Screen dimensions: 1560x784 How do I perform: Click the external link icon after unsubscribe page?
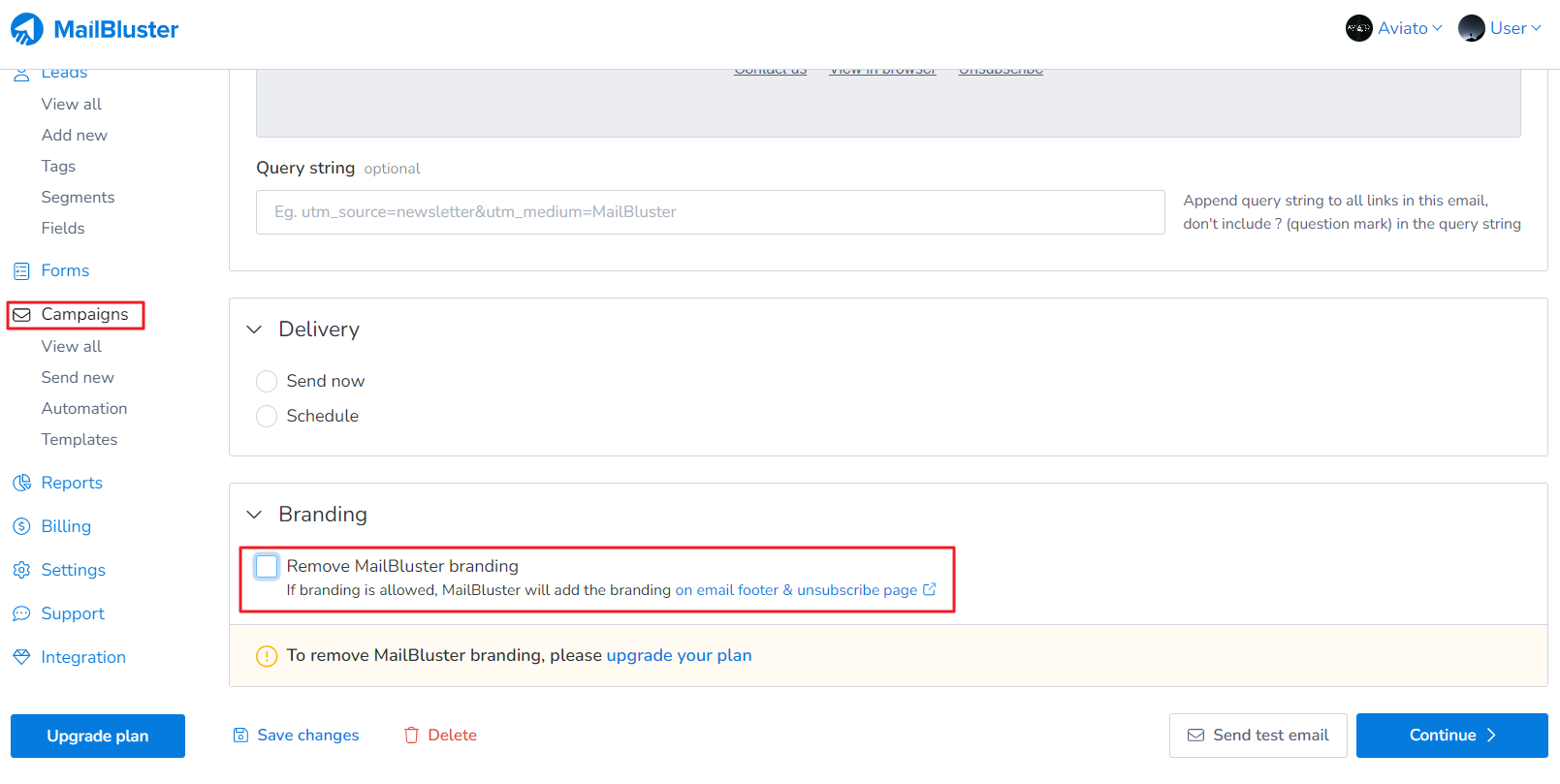(x=930, y=589)
